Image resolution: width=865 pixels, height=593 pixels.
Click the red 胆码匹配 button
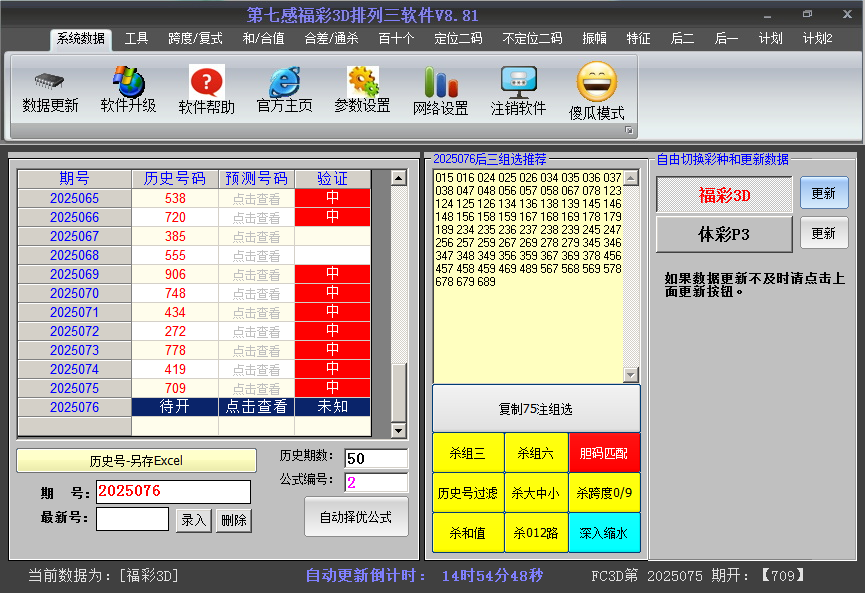604,453
